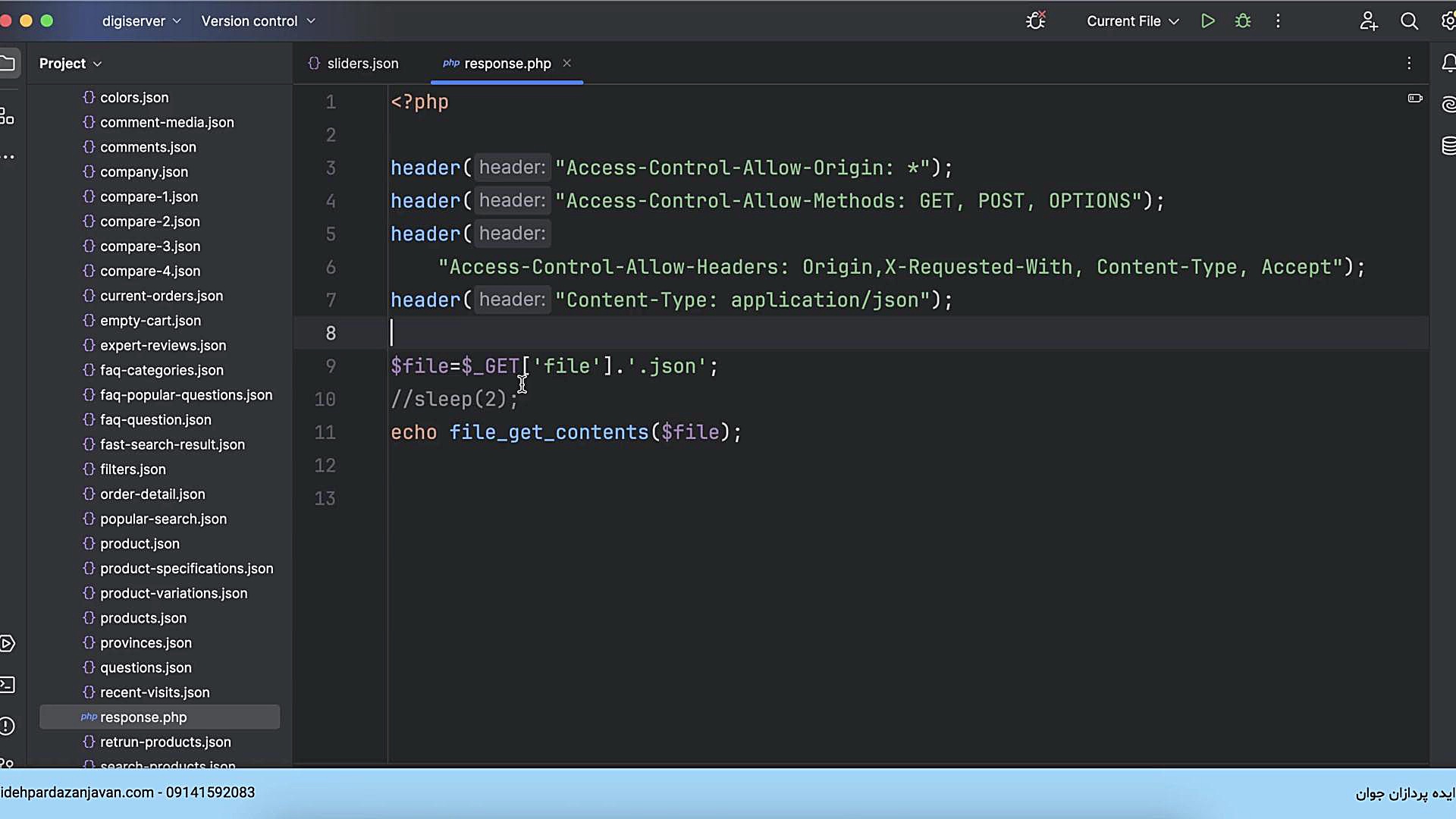Open the Notifications bell icon
The width and height of the screenshot is (1456, 819).
pyautogui.click(x=1448, y=63)
